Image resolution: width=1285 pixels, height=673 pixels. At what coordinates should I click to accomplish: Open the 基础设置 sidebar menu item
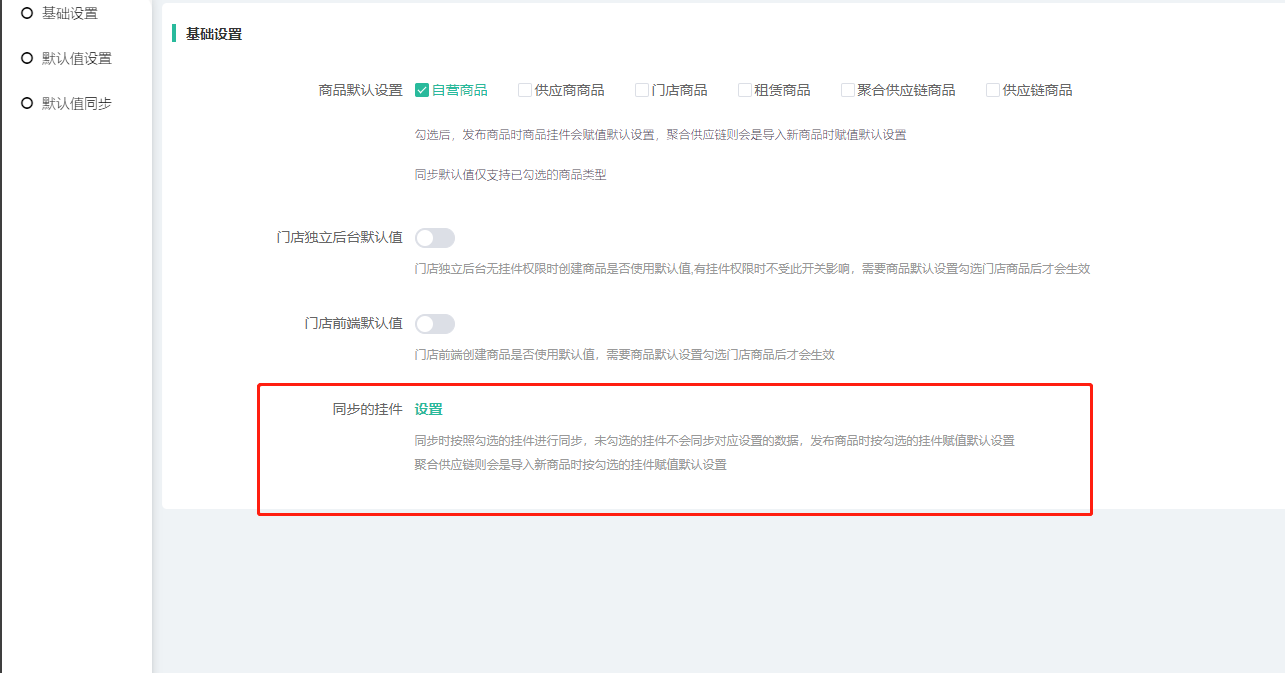coord(69,13)
